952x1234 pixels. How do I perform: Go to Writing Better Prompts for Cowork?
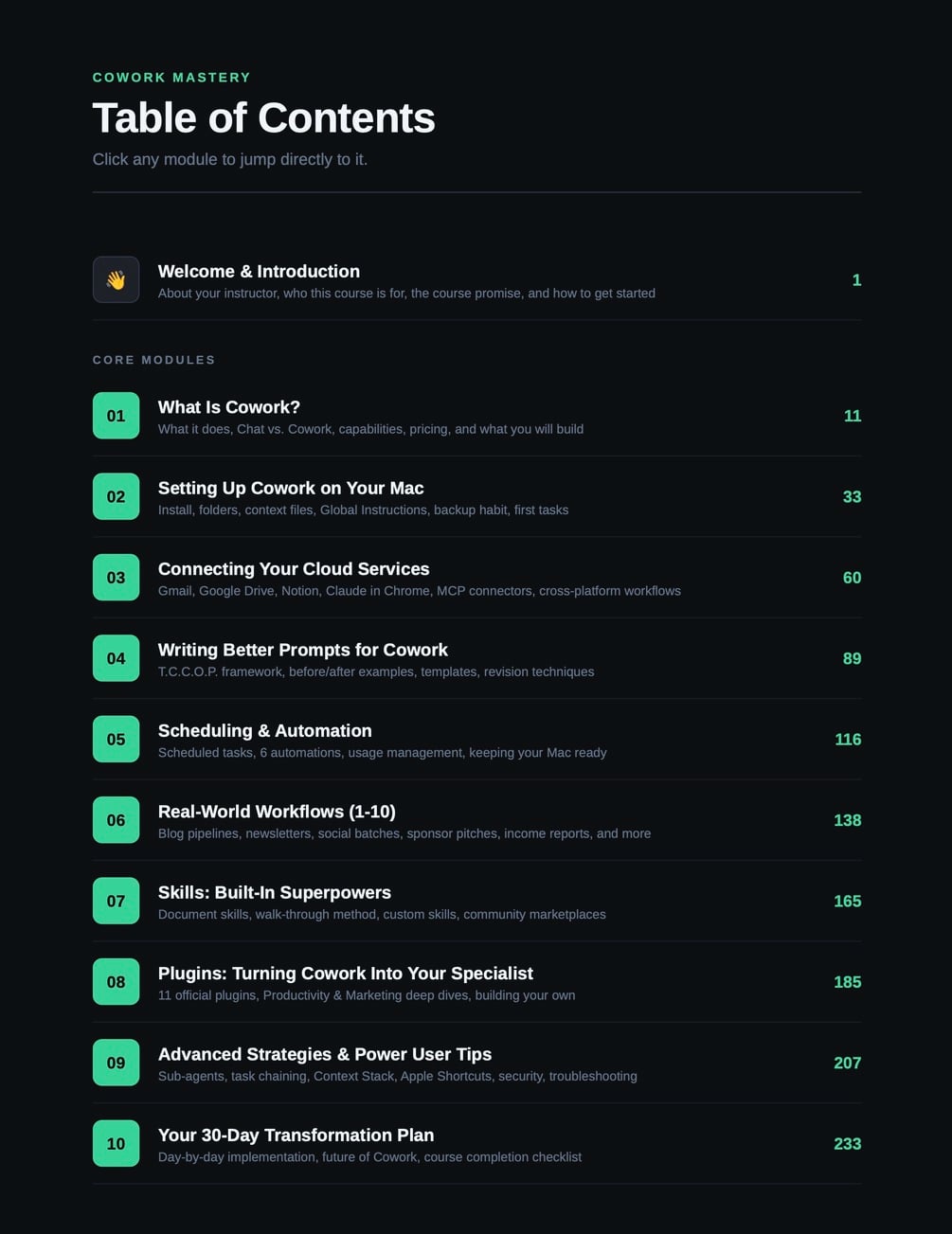[x=476, y=658]
